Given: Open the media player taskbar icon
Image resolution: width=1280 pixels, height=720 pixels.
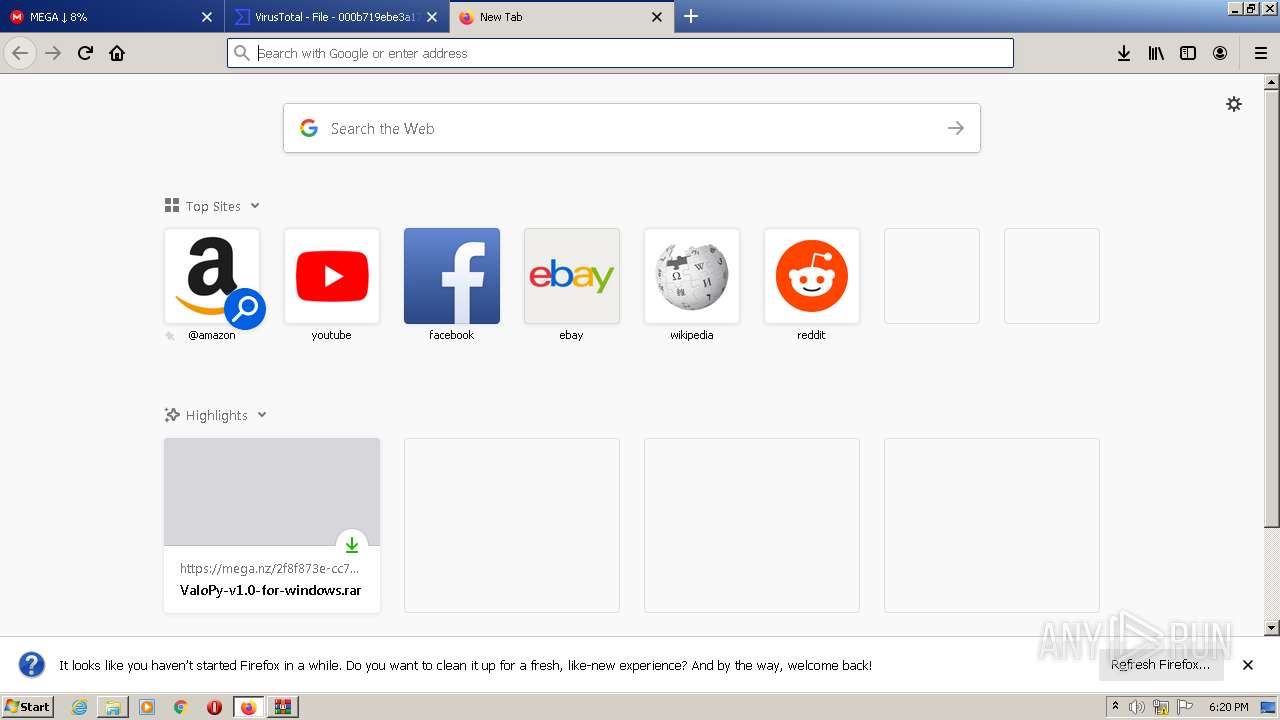Looking at the screenshot, I should (x=147, y=707).
